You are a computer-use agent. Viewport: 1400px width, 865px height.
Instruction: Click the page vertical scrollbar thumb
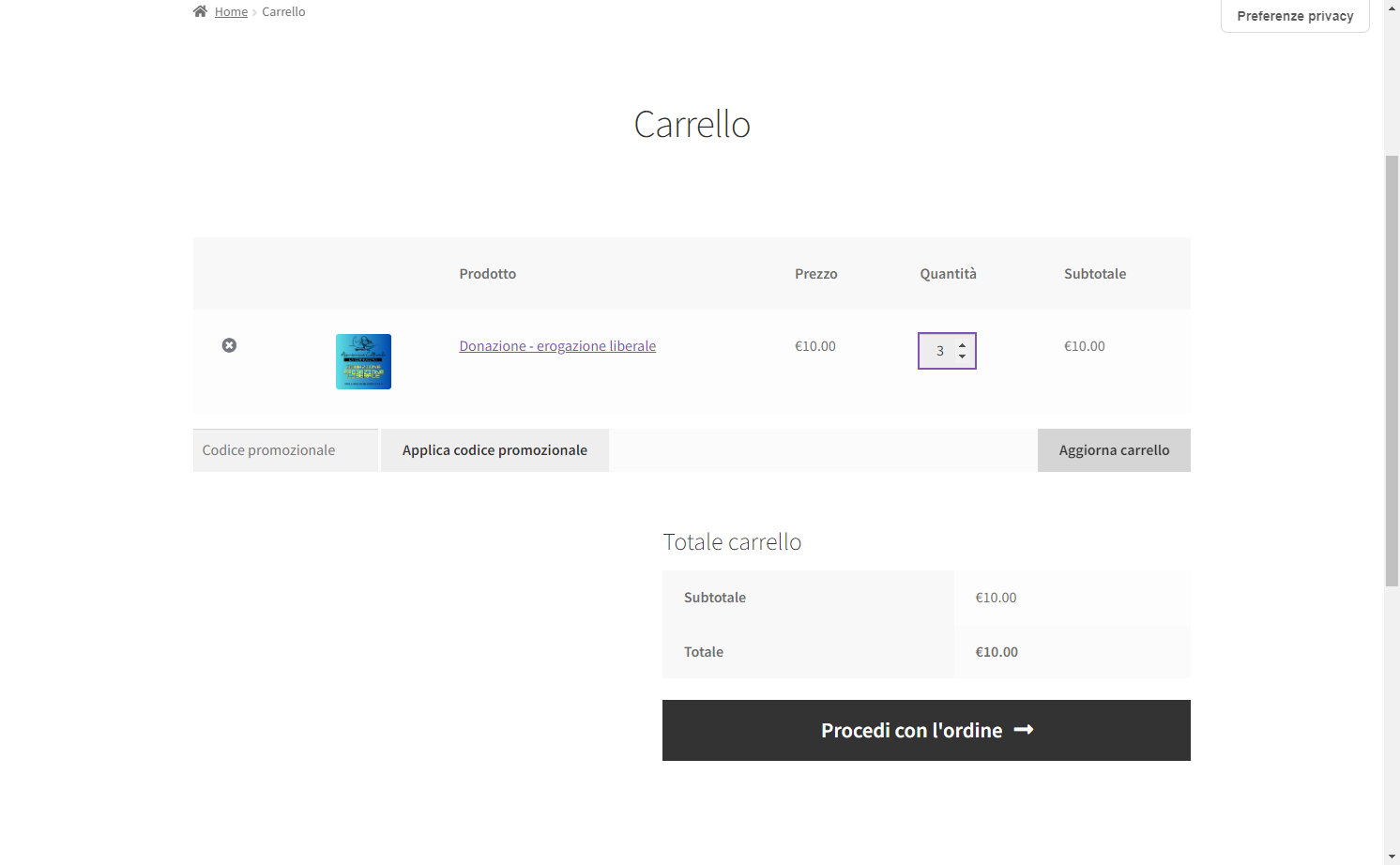click(x=1392, y=371)
